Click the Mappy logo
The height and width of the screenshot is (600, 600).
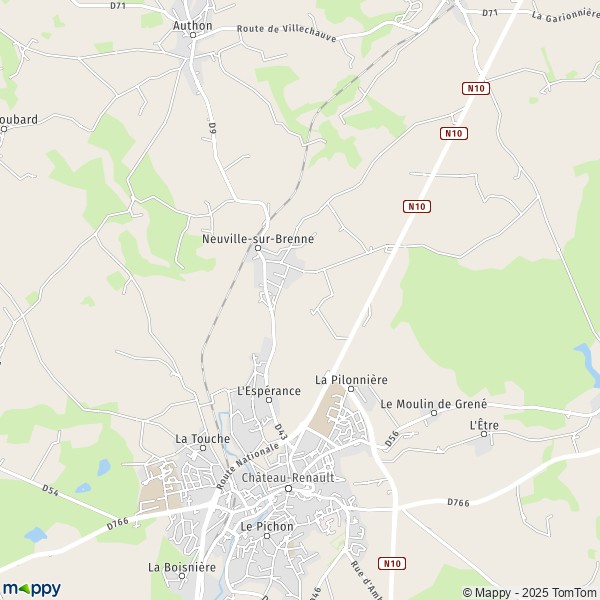click(32, 589)
